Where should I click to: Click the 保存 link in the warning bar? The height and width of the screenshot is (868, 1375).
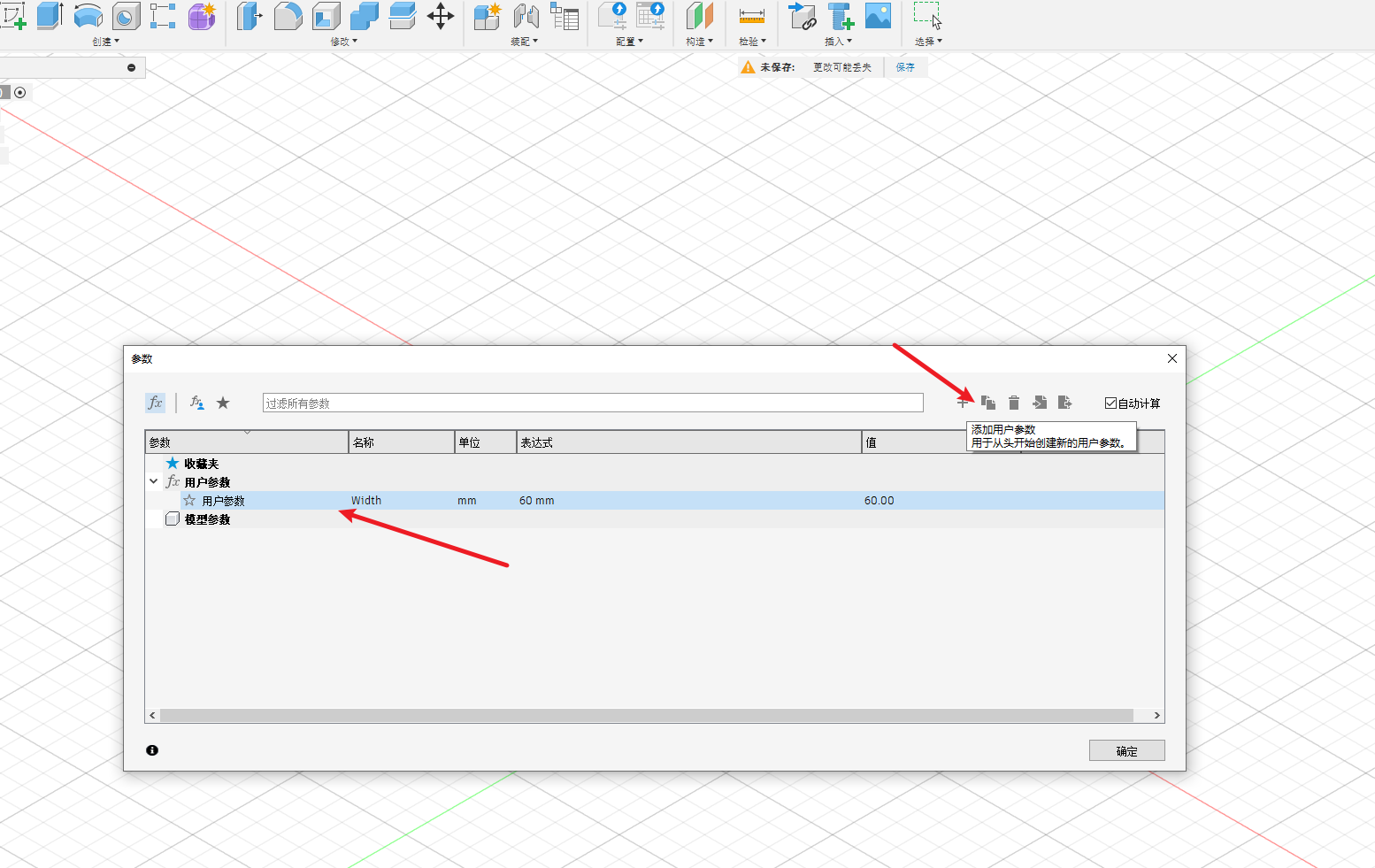coord(905,67)
